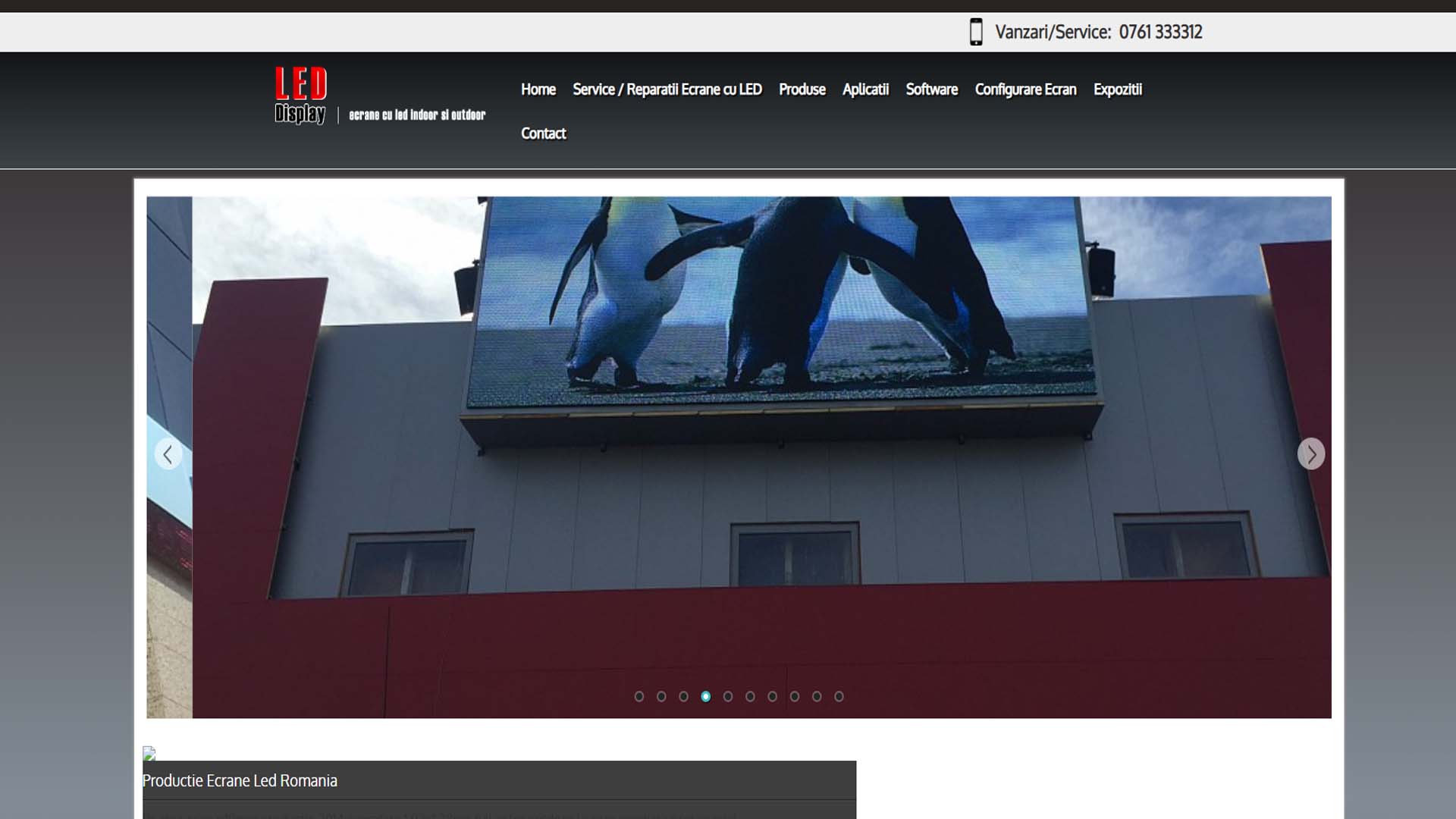Select the last slider dot

tap(839, 696)
